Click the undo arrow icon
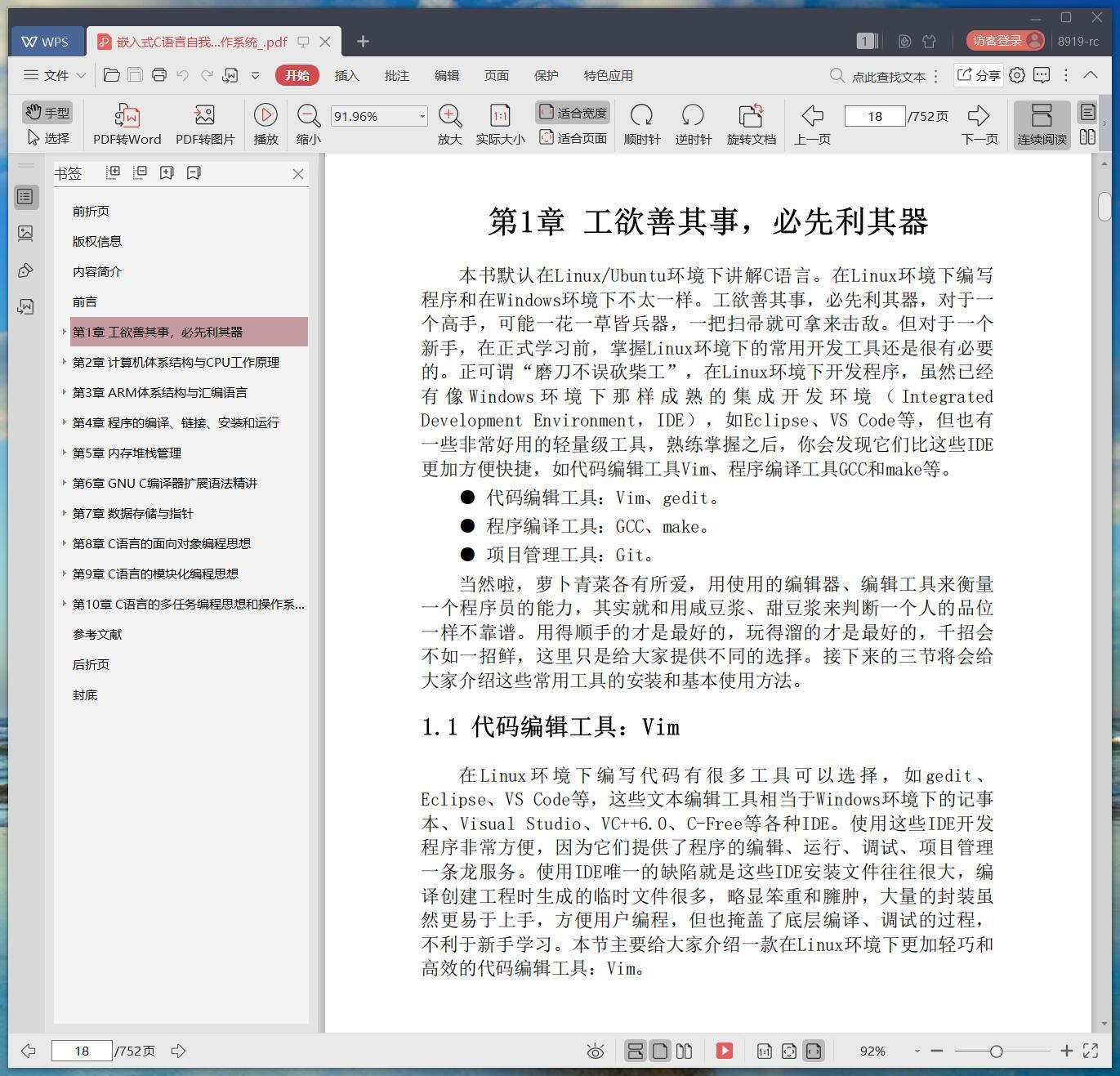This screenshot has width=1120, height=1076. 183,75
